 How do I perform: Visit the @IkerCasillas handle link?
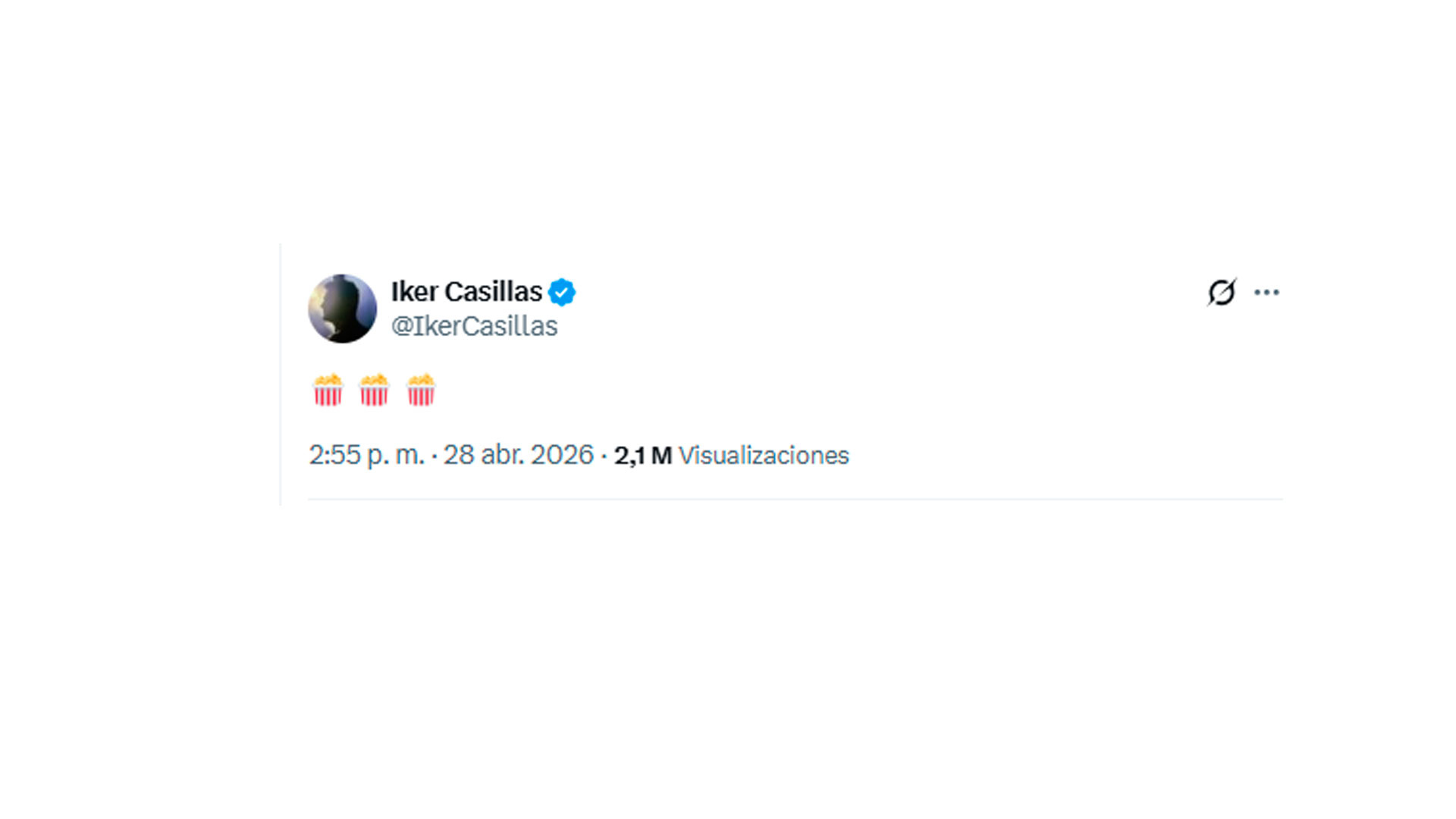[474, 326]
